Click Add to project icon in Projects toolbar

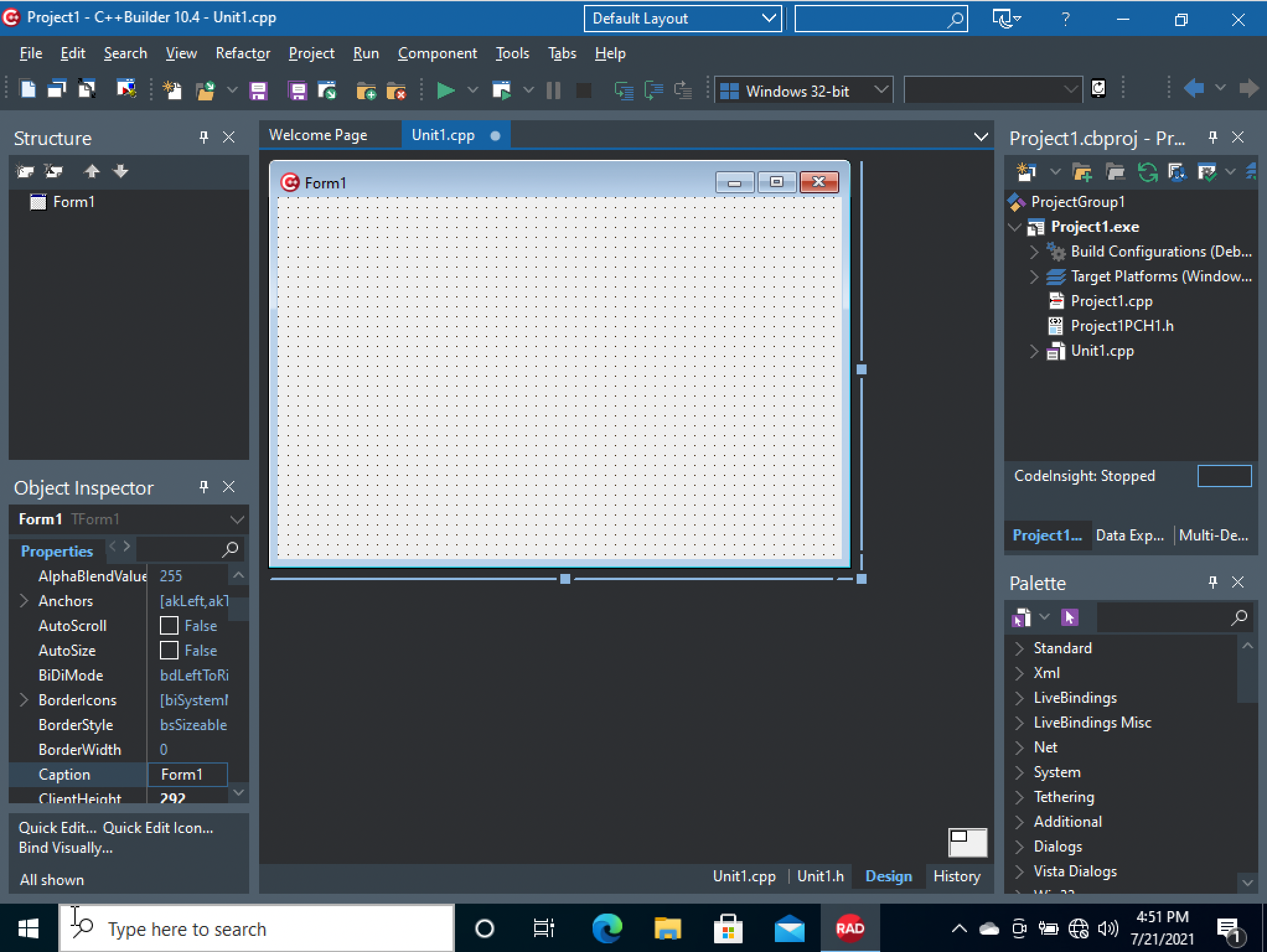[1082, 172]
